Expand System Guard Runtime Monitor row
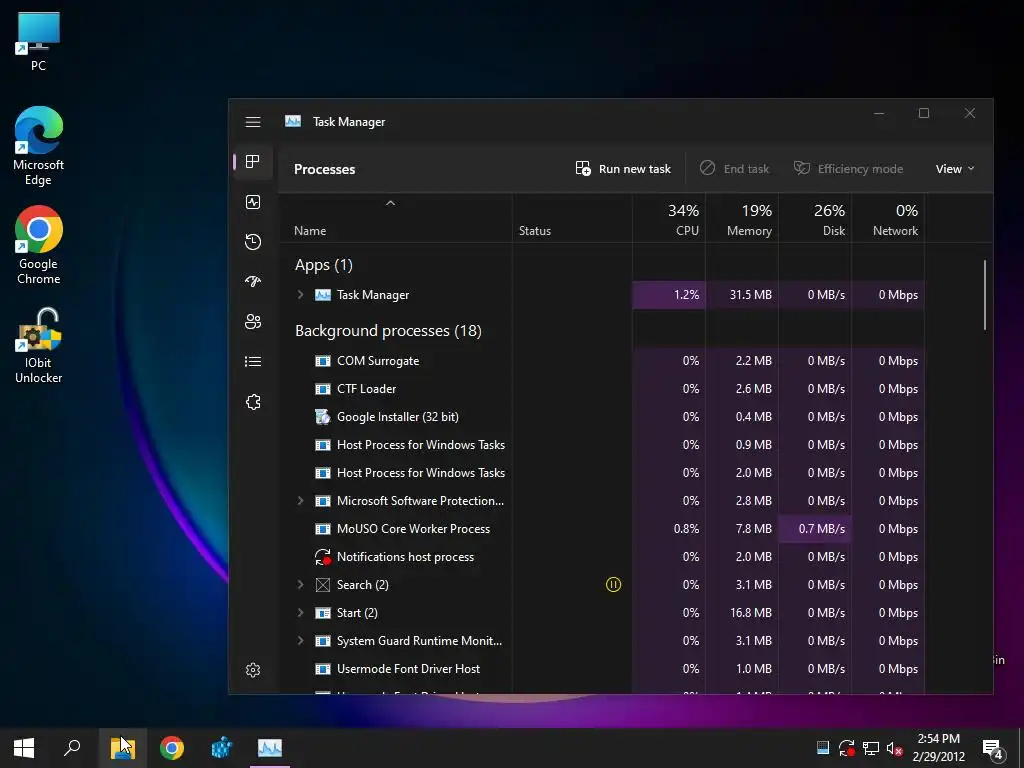 point(300,641)
